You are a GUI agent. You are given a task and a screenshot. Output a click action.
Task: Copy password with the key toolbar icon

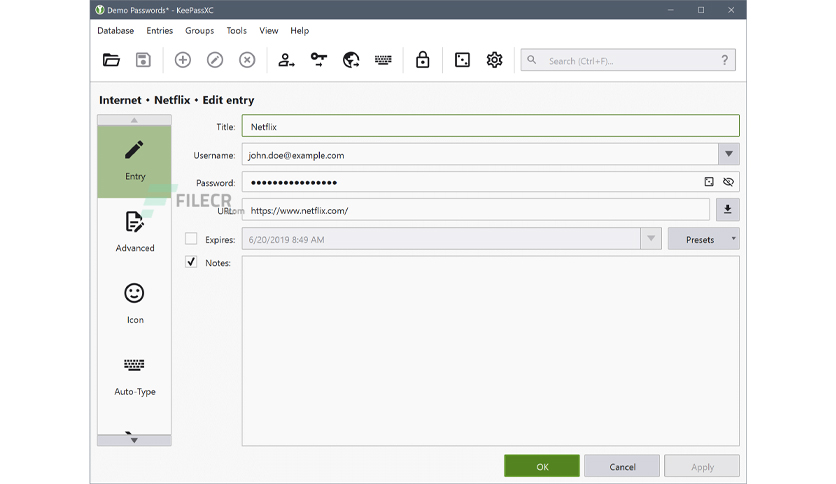click(319, 60)
